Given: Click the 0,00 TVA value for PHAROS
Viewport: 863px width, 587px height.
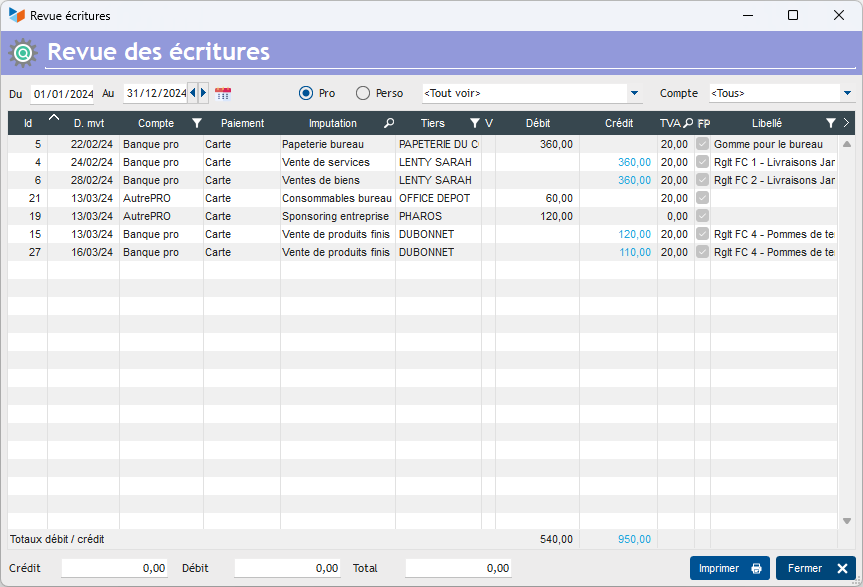Looking at the screenshot, I should 677,216.
